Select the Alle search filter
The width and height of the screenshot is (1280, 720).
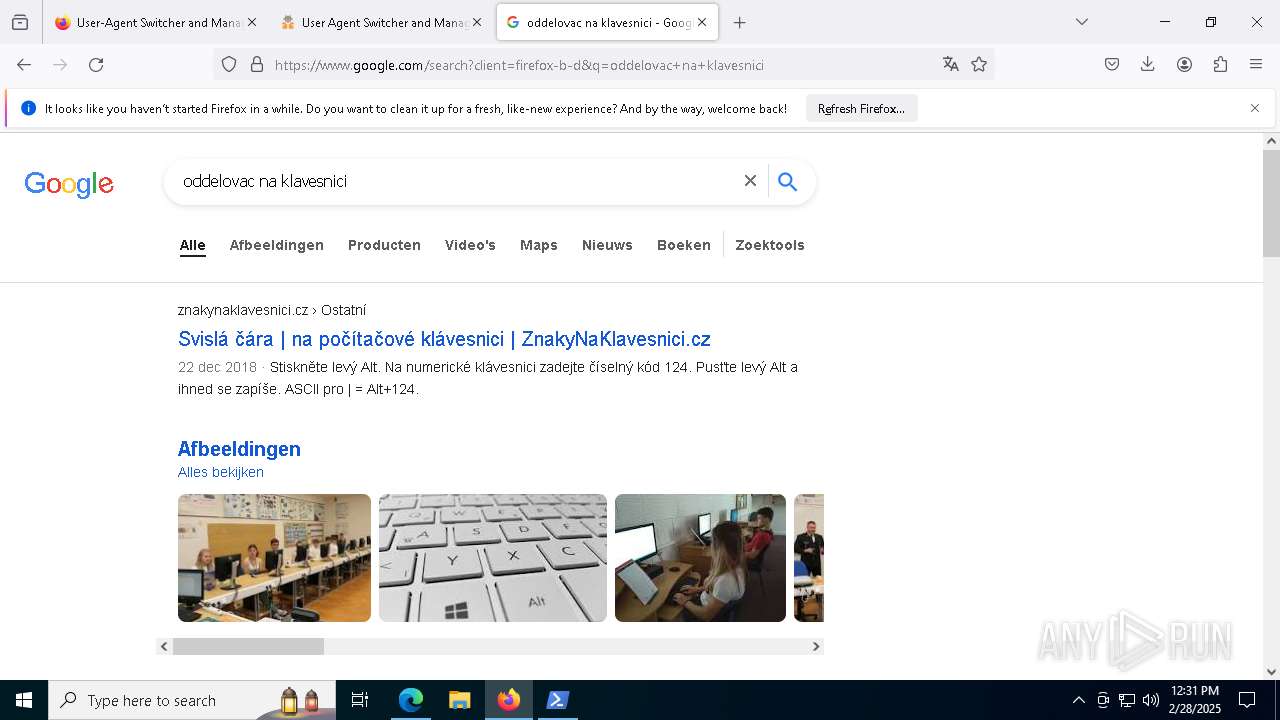[192, 245]
